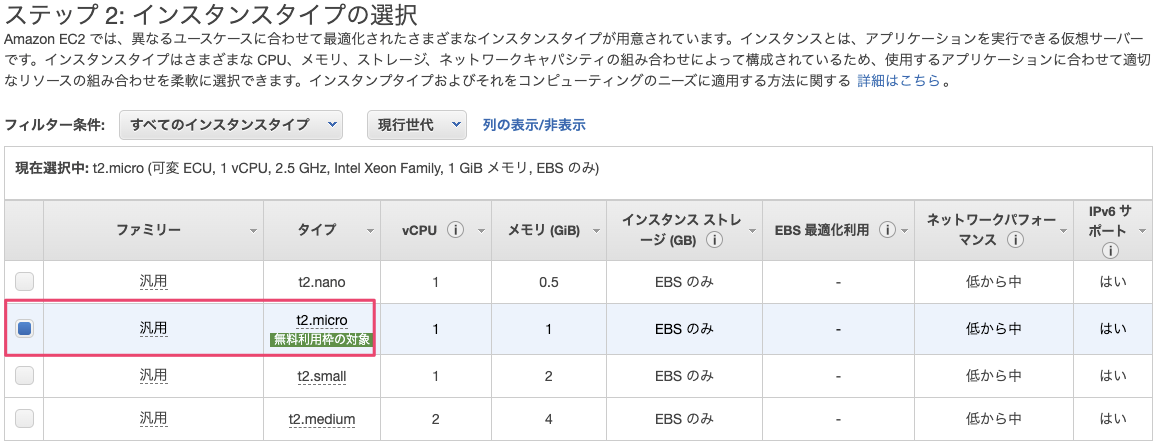Click the 無料利用枠の対象 green badge

click(322, 339)
